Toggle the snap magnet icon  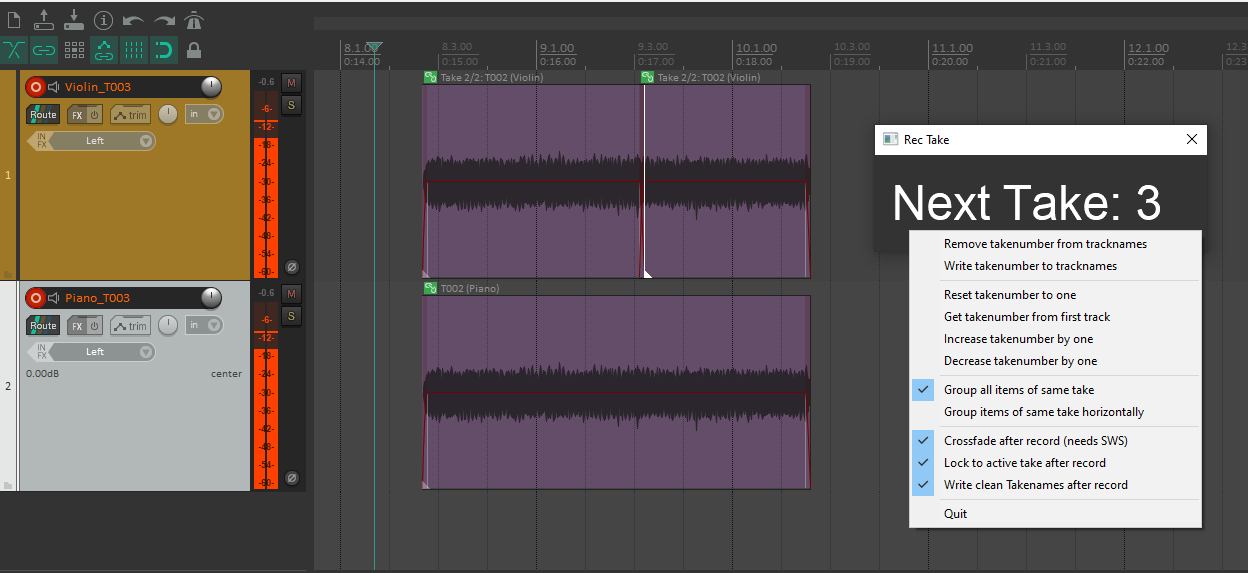(164, 49)
